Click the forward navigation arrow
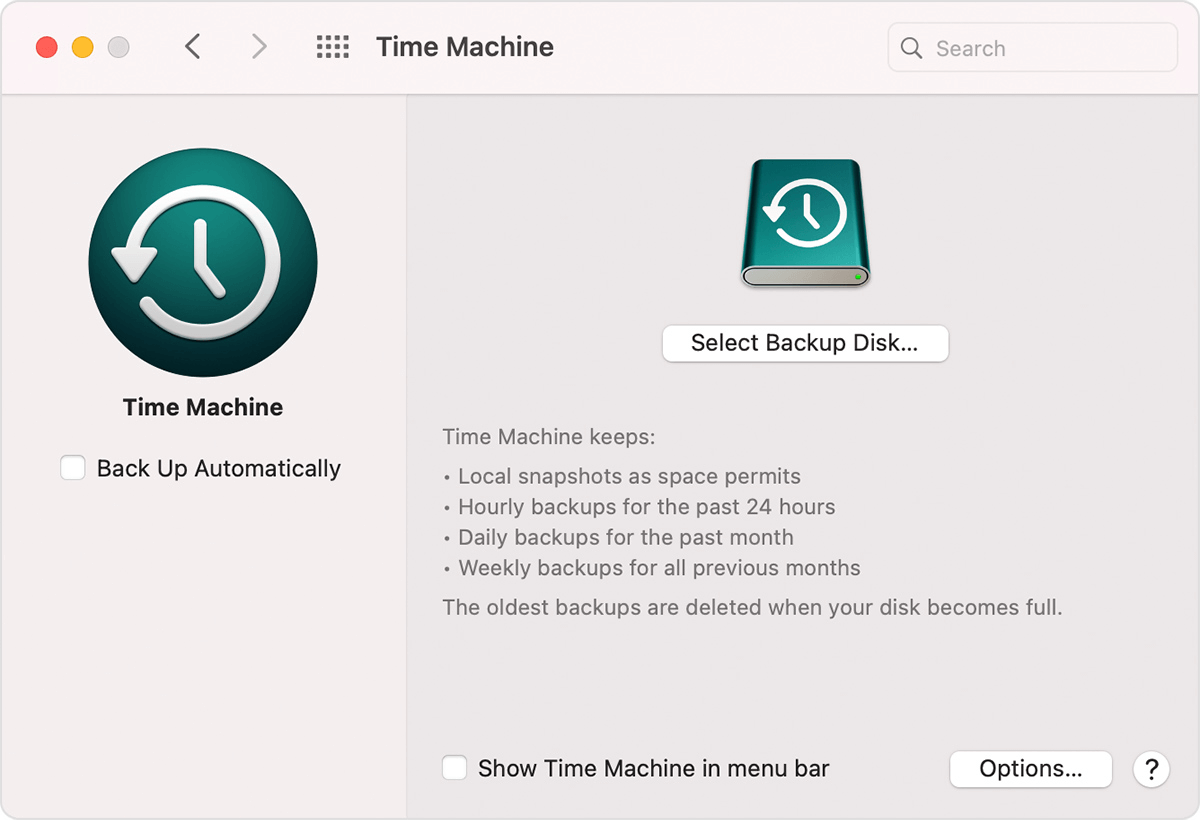The height and width of the screenshot is (820, 1200). [x=259, y=46]
